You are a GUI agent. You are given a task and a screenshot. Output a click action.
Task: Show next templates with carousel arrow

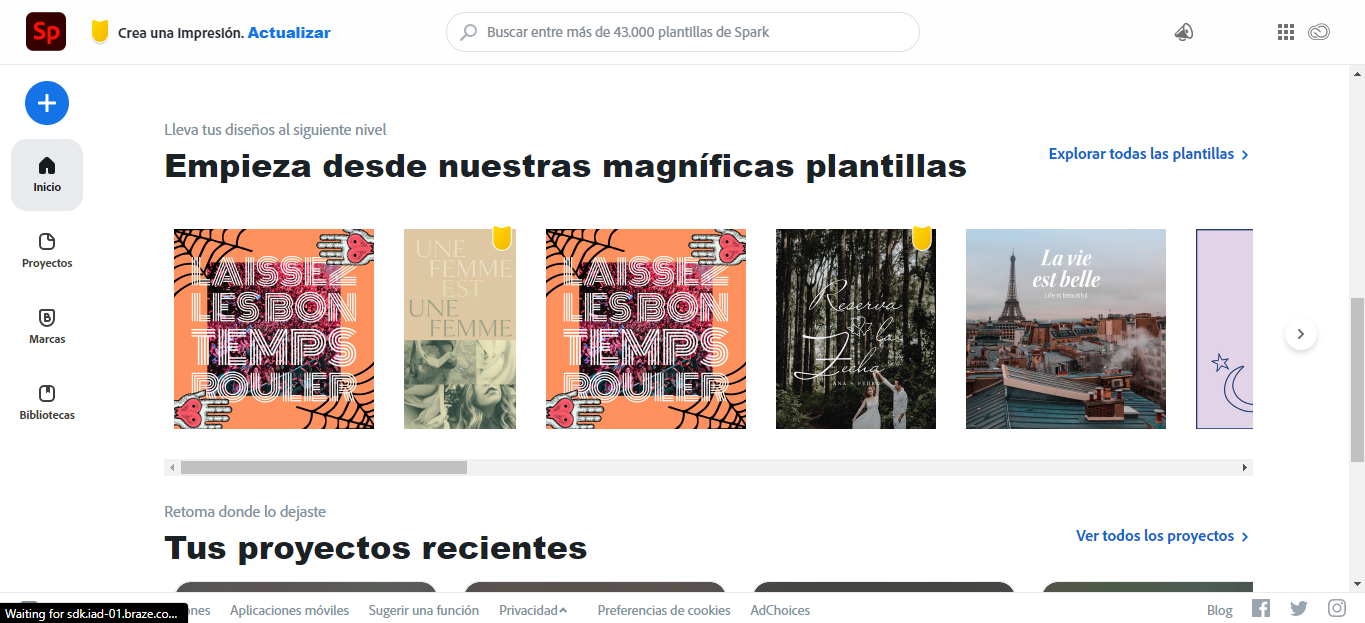pos(1301,334)
